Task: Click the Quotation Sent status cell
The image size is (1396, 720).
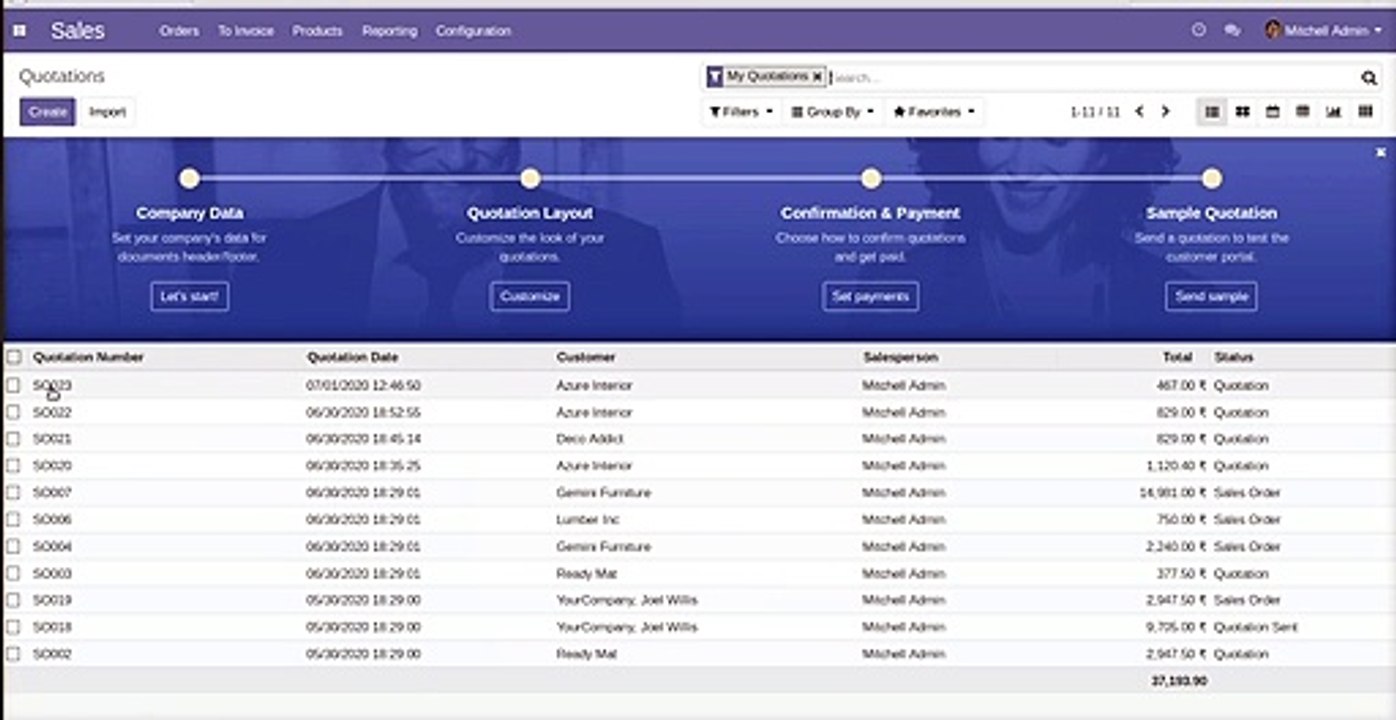Action: click(1256, 627)
